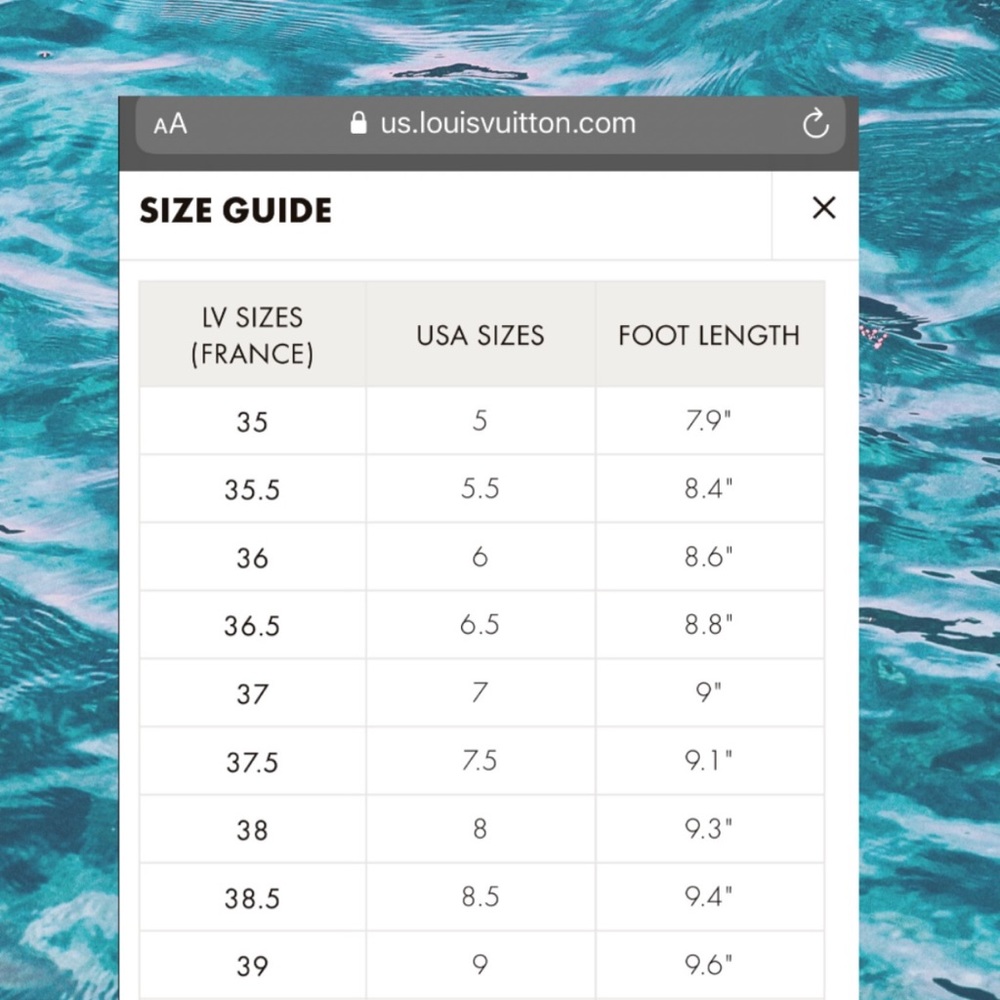Click the USA SIZES column header
Viewport: 1000px width, 1000px height.
[479, 335]
